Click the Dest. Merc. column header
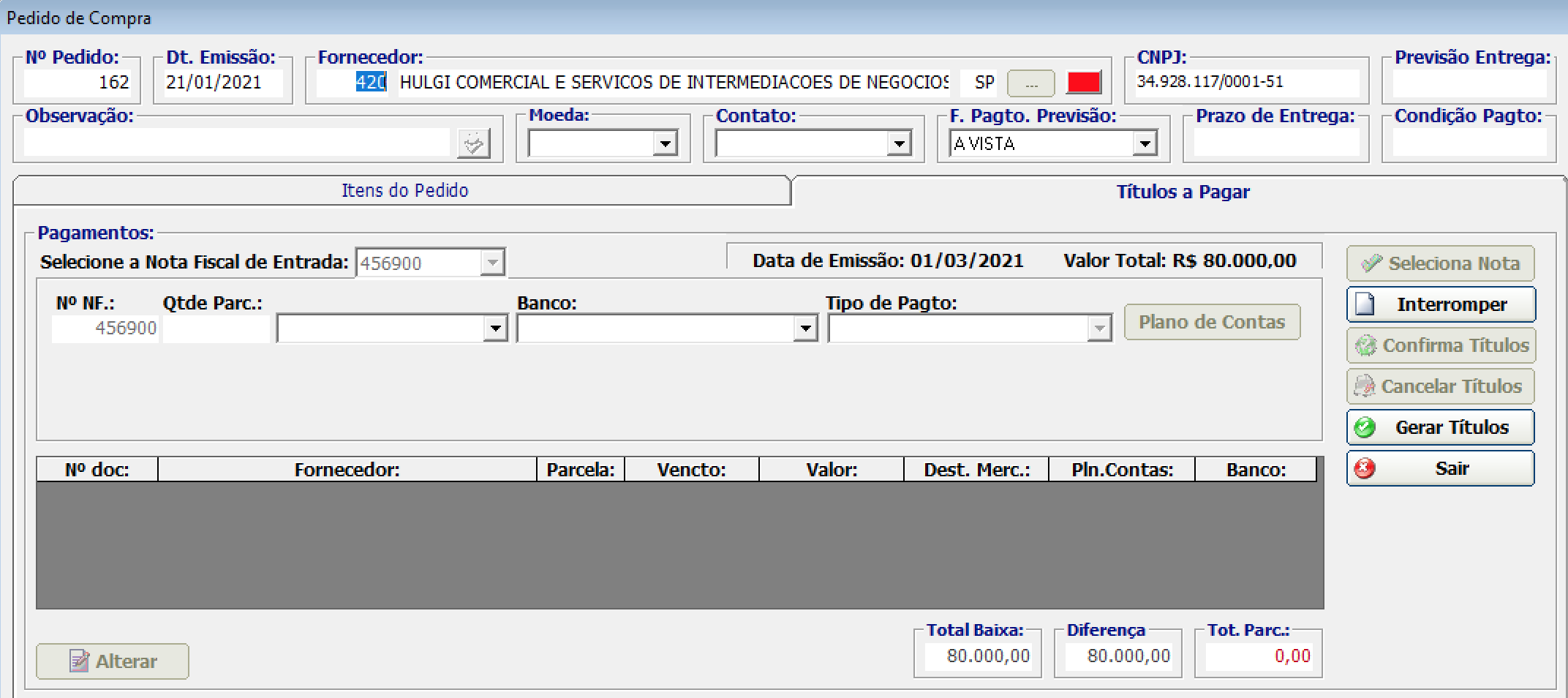The height and width of the screenshot is (698, 1568). (x=976, y=470)
